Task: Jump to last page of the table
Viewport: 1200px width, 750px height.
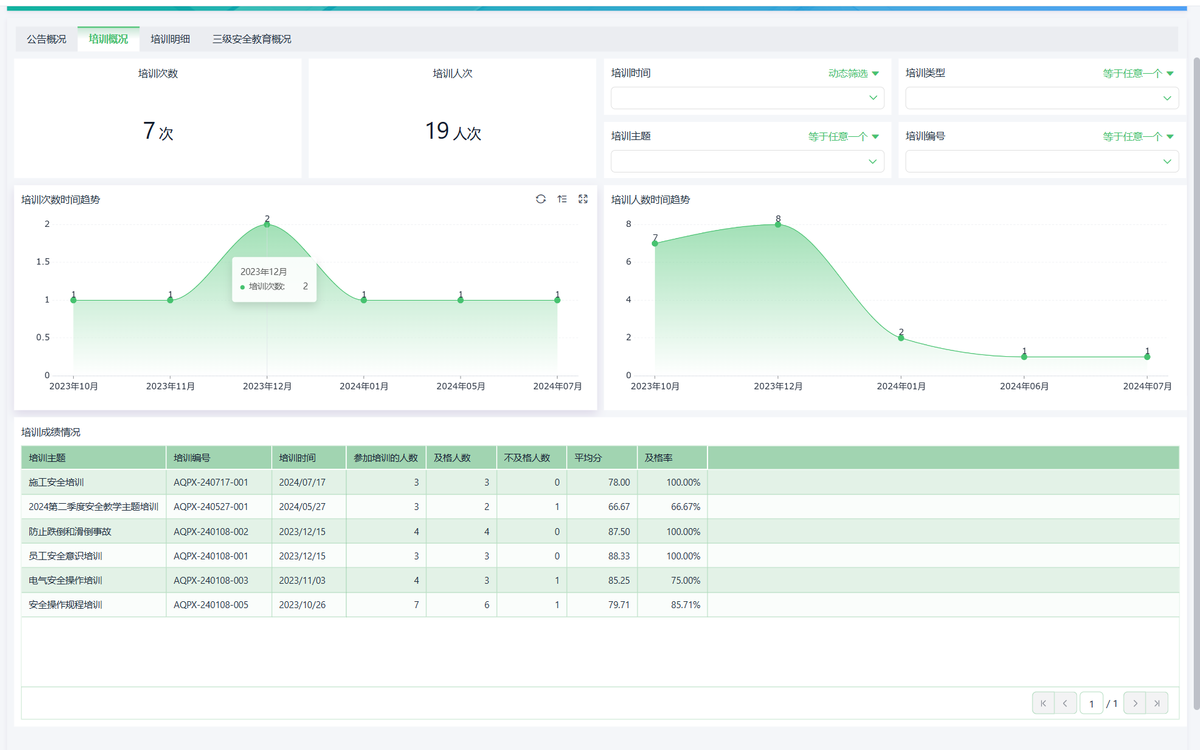Action: coord(1157,704)
